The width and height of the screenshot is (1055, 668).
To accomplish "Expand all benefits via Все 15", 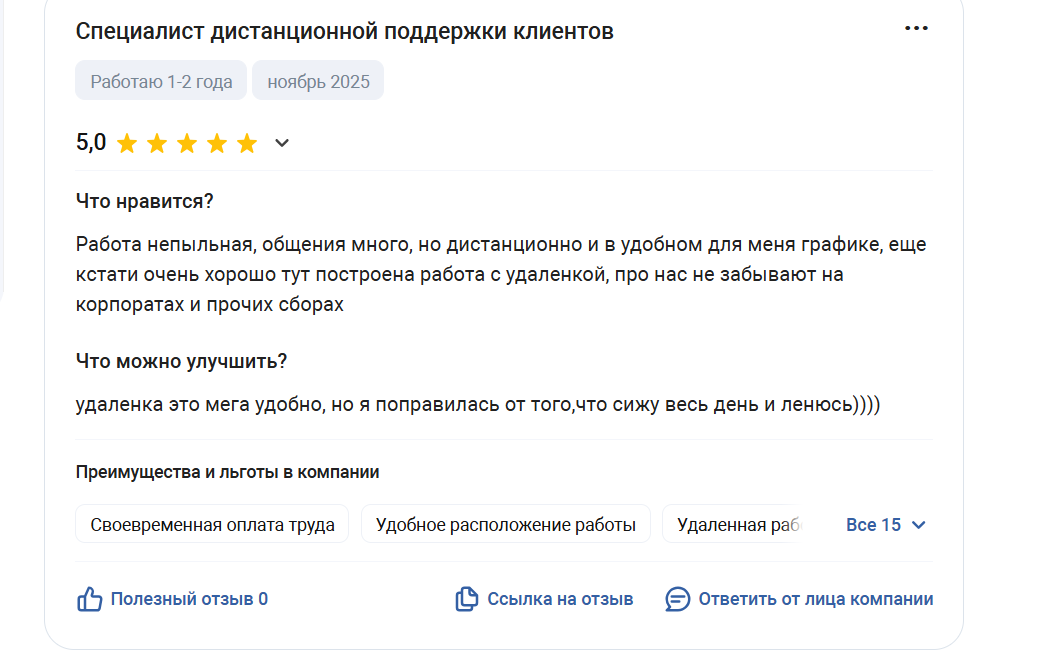I will (886, 525).
